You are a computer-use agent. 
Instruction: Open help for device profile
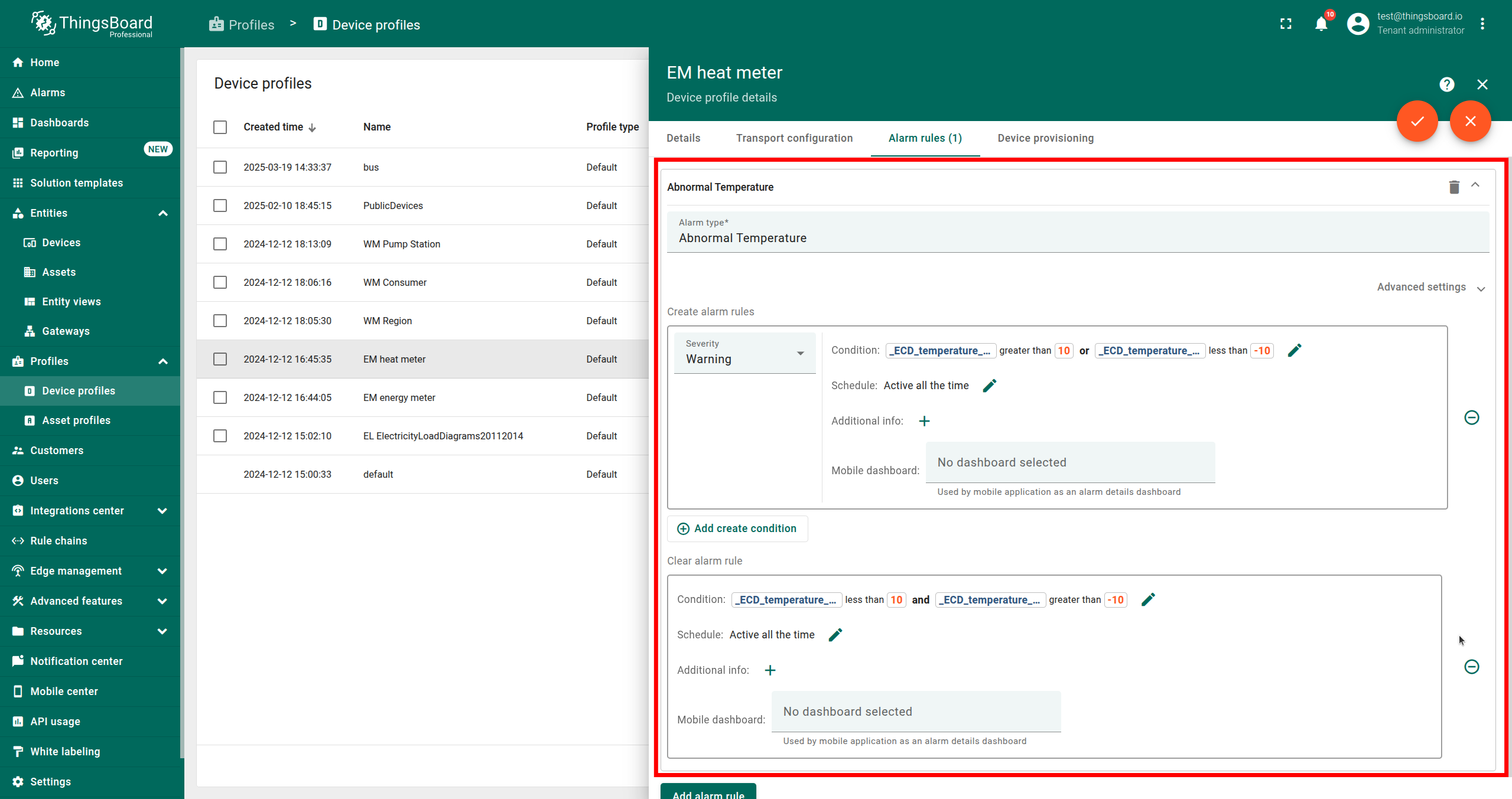(1446, 84)
